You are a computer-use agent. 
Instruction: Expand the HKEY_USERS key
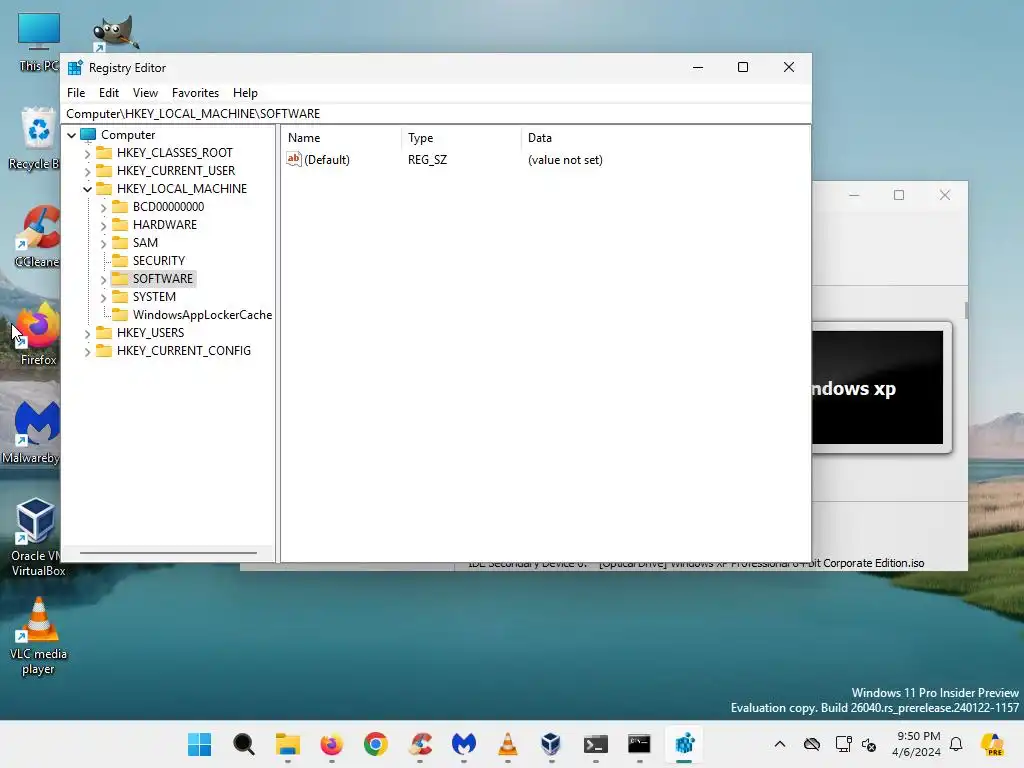pyautogui.click(x=88, y=334)
